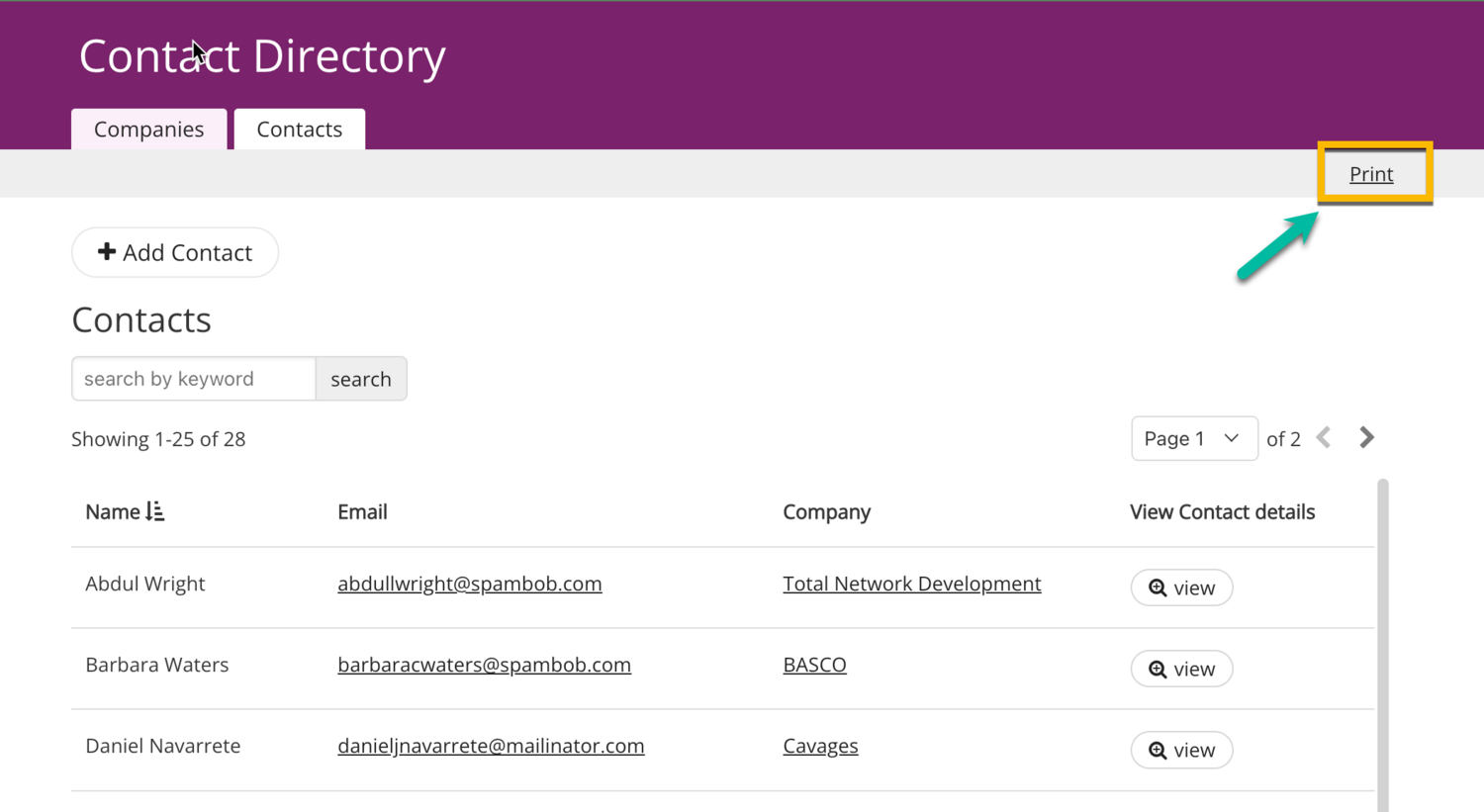This screenshot has width=1484, height=812.
Task: Click the previous page arrow
Action: [x=1324, y=438]
